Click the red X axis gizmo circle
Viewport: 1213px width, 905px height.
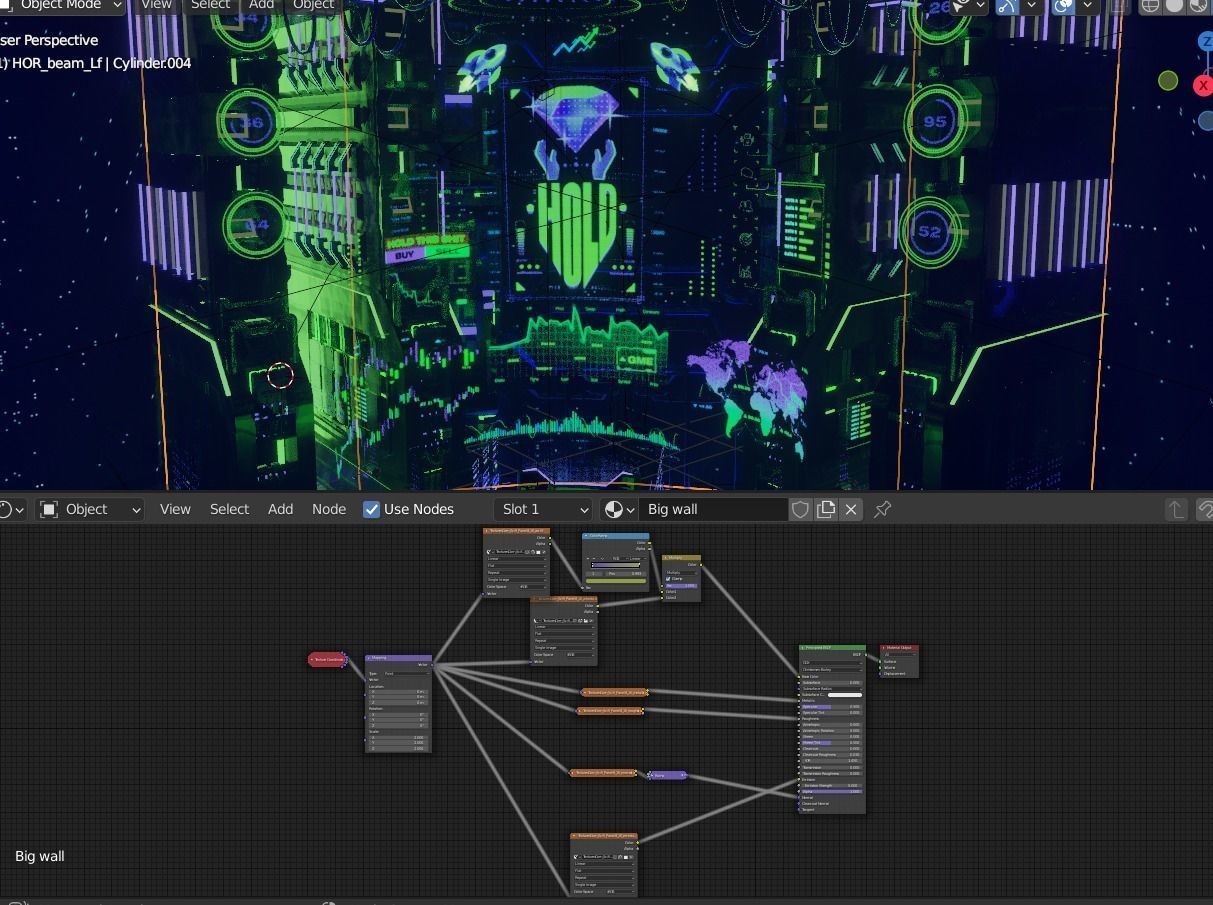(1203, 86)
